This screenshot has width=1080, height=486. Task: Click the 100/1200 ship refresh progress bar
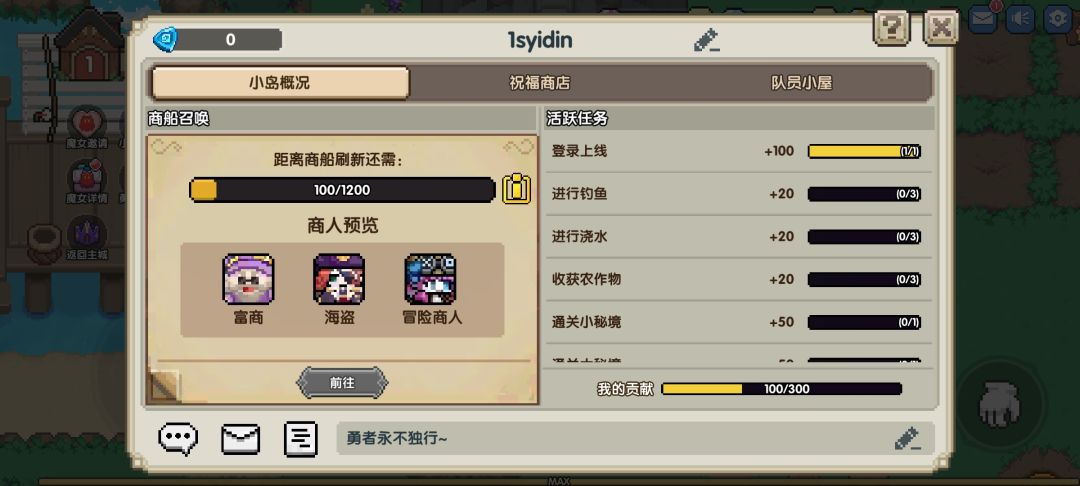coord(342,190)
